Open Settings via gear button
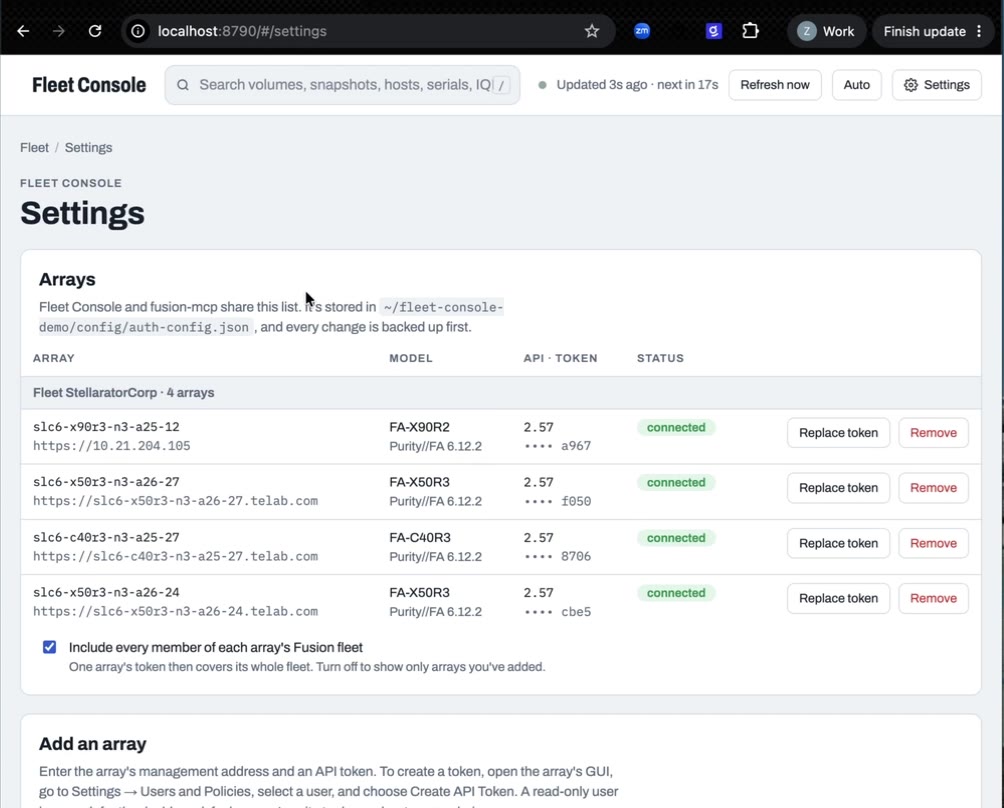The width and height of the screenshot is (1004, 808). point(936,85)
